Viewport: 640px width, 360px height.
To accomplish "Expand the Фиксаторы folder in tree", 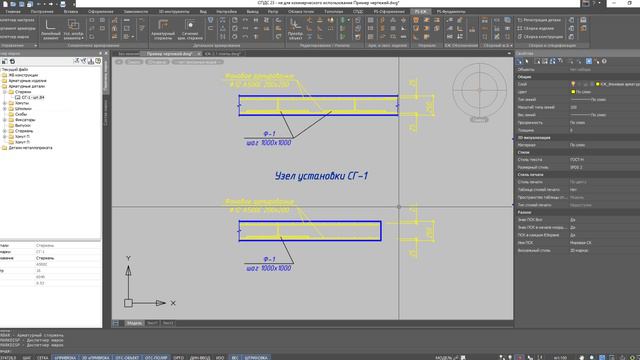I will coord(5,120).
